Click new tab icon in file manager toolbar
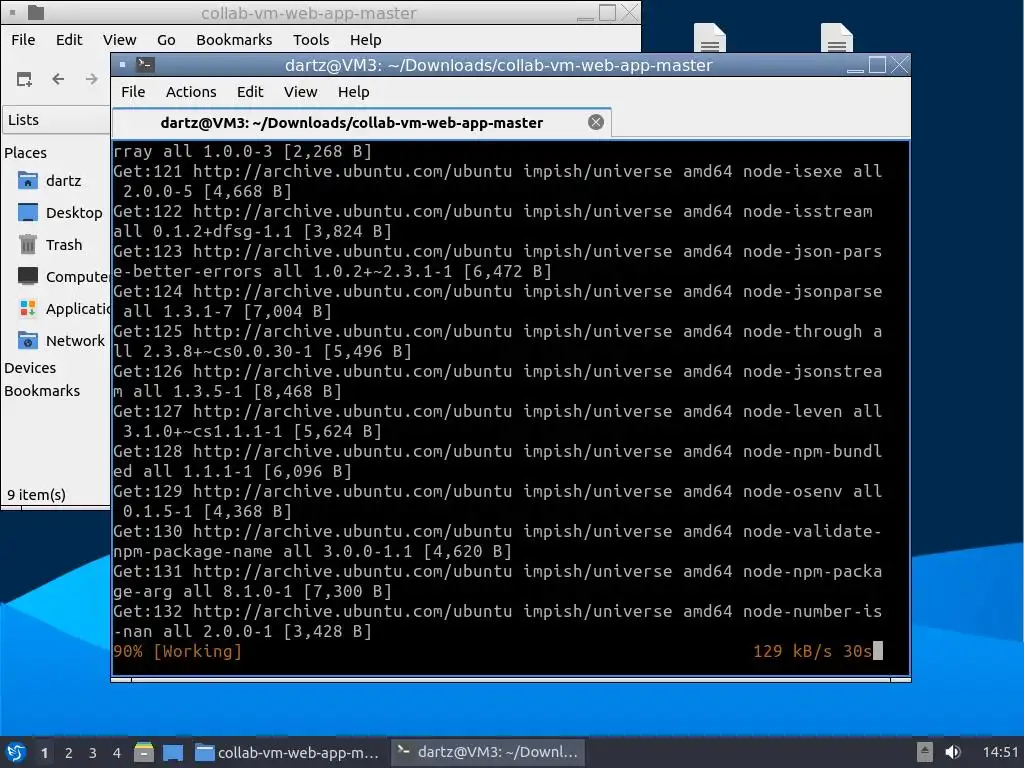Viewport: 1024px width, 768px height. (24, 79)
